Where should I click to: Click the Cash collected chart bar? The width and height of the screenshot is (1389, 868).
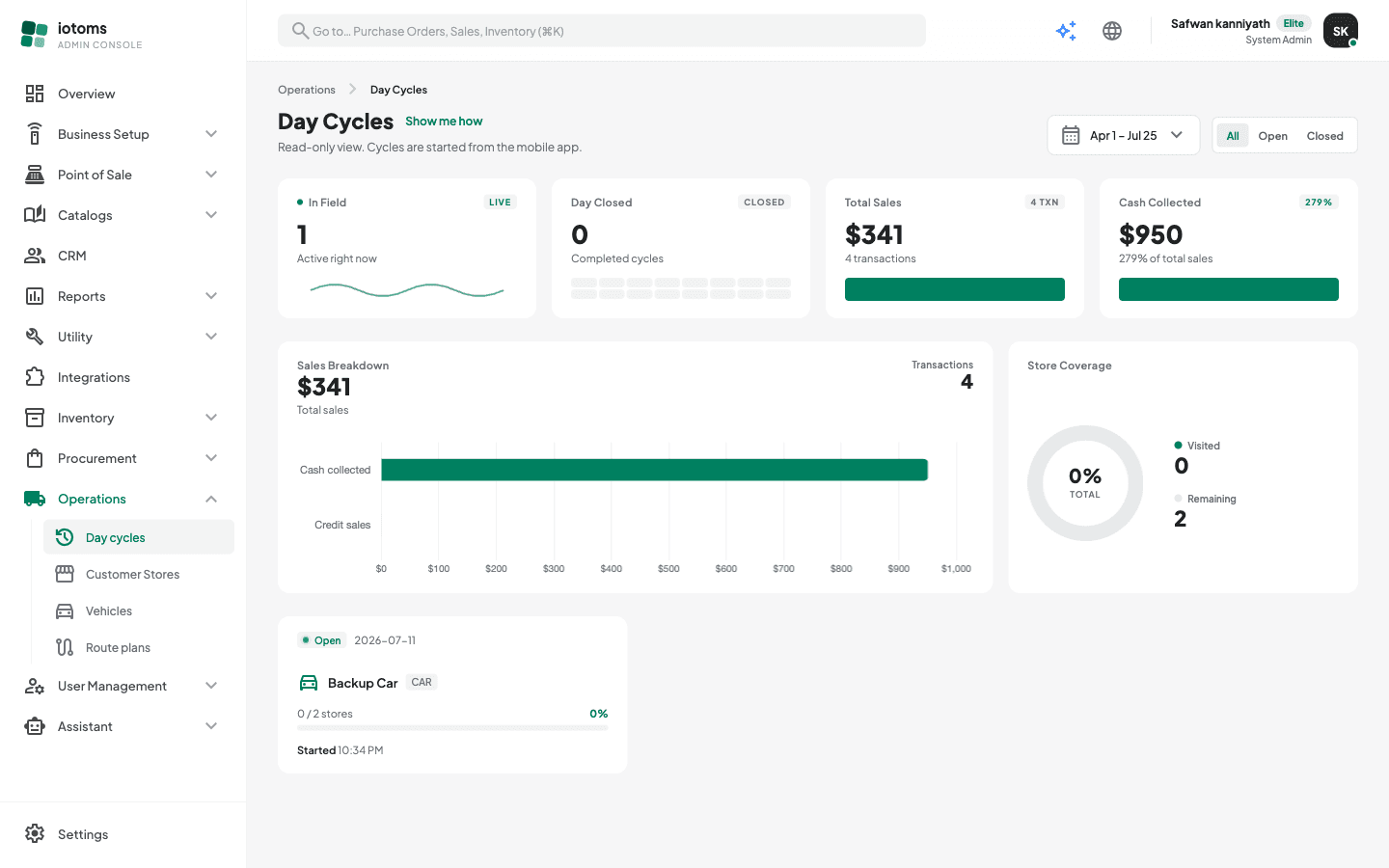click(x=655, y=470)
